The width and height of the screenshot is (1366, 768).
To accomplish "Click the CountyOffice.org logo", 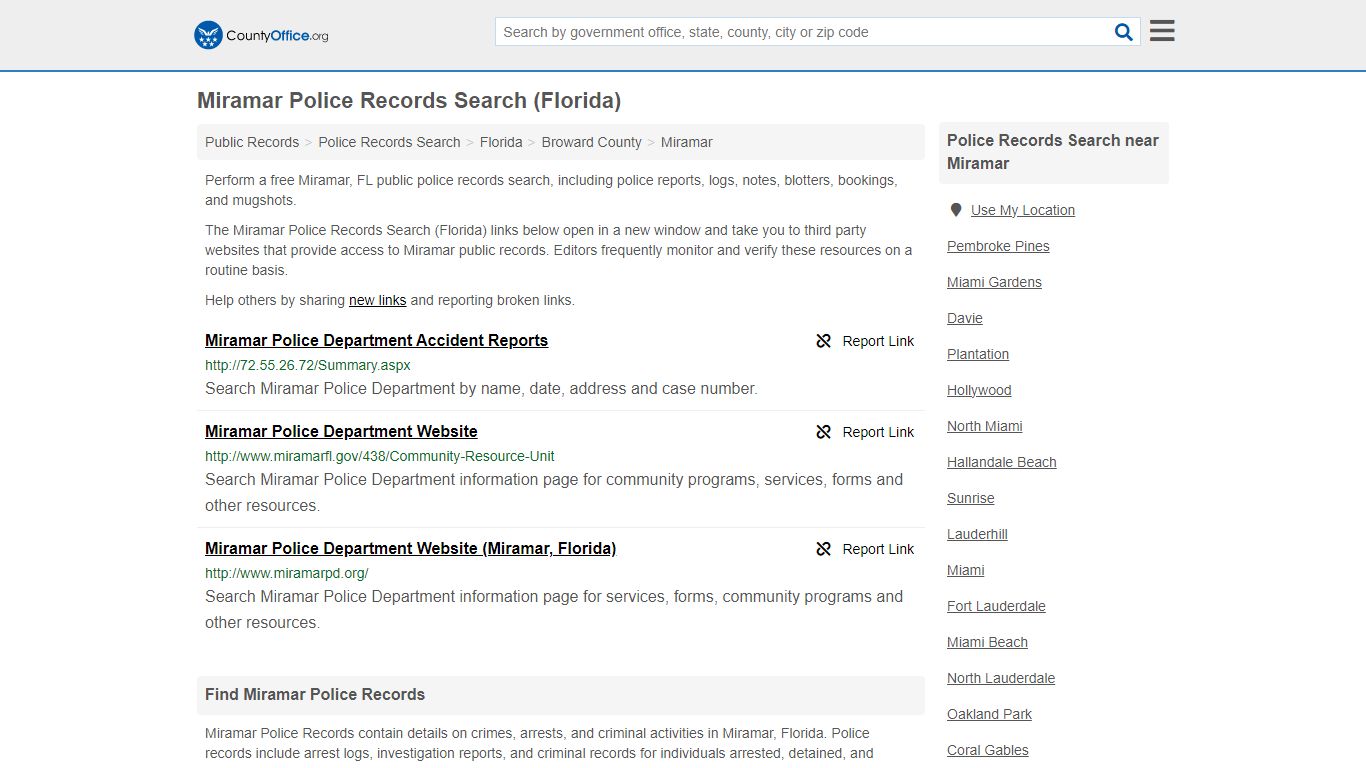I will click(261, 35).
